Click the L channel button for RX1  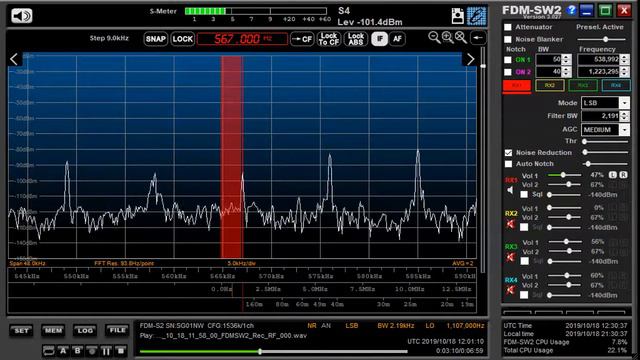(x=613, y=175)
